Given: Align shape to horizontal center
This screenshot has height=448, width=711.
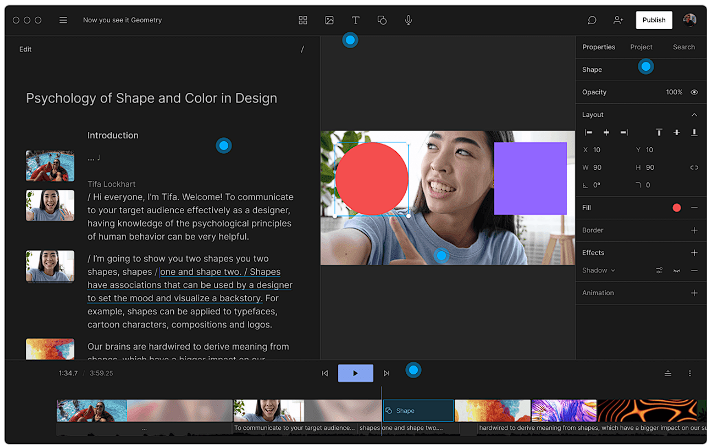Looking at the screenshot, I should [x=606, y=132].
